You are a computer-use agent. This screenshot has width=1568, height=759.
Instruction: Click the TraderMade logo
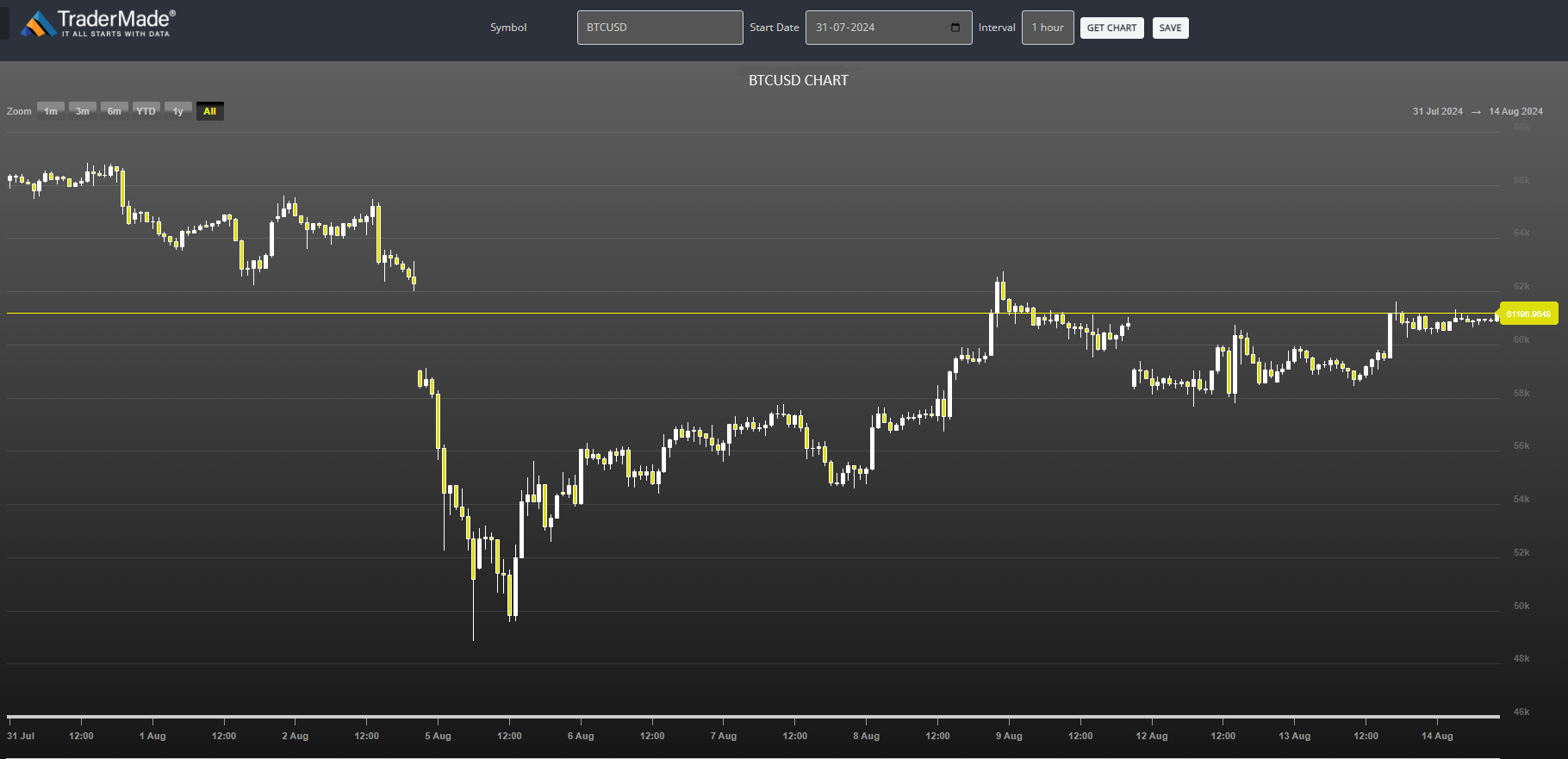tap(97, 23)
